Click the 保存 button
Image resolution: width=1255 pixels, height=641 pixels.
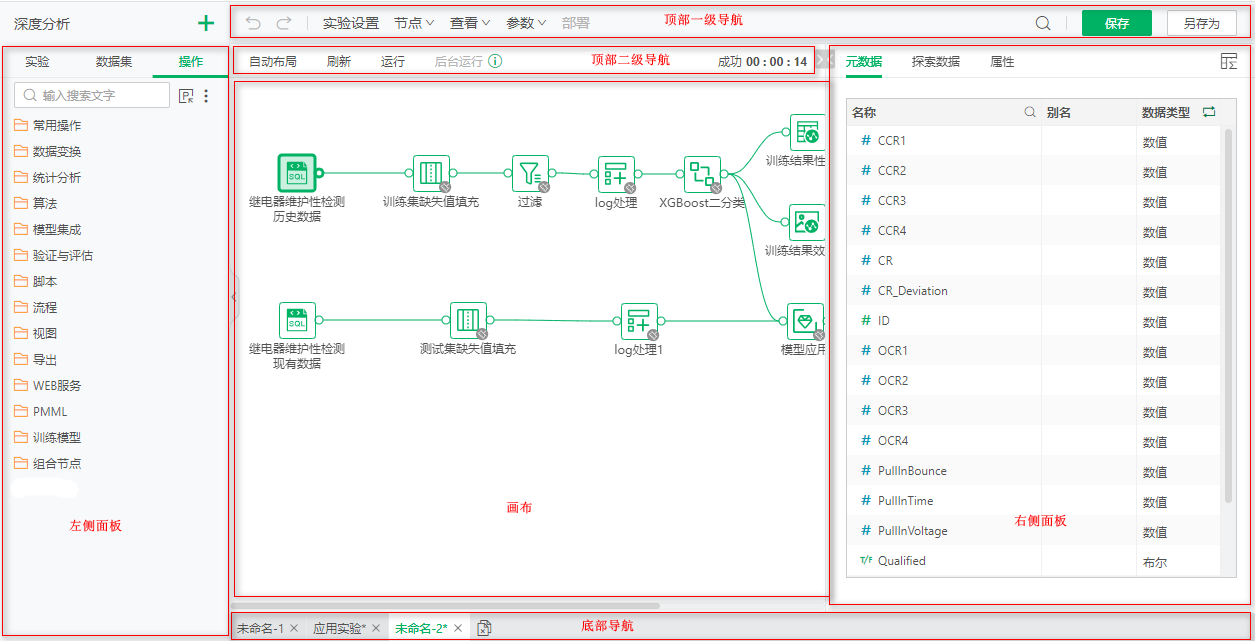pos(1116,22)
